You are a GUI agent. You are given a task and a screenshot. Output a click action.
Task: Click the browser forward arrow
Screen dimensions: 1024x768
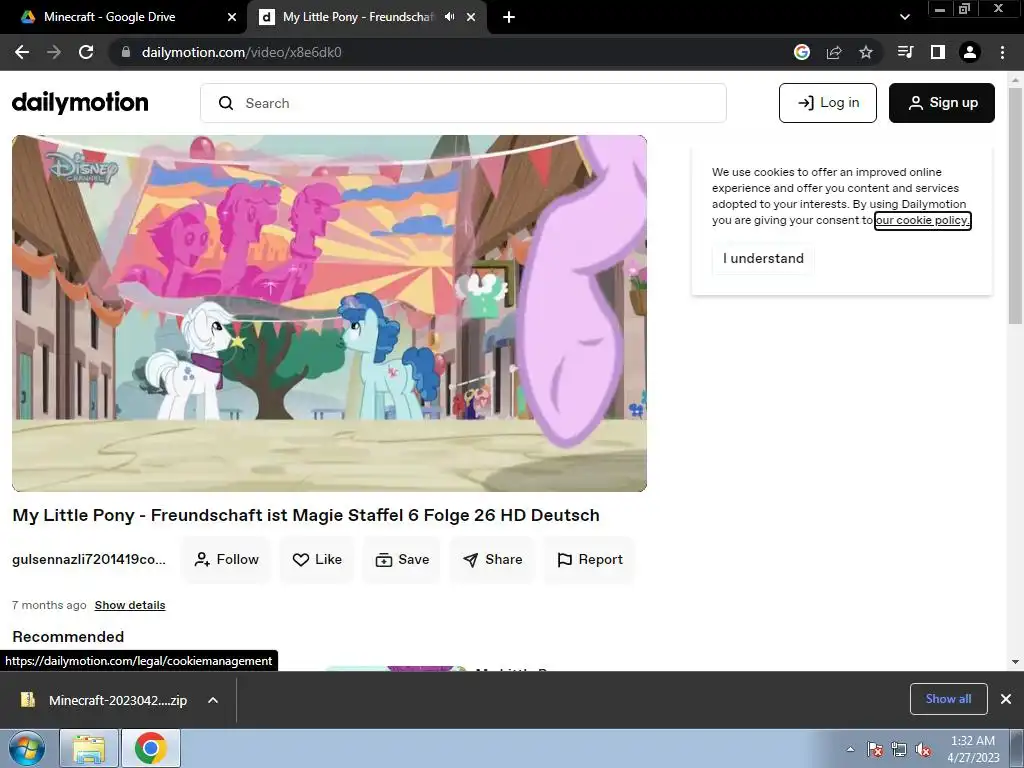(54, 52)
